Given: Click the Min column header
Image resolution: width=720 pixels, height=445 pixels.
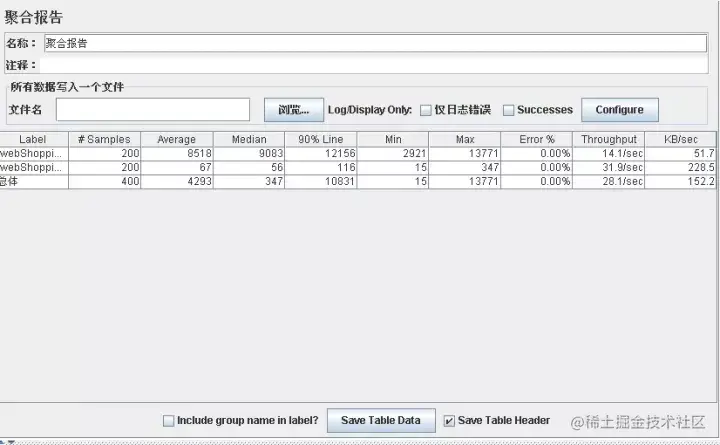Looking at the screenshot, I should coord(393,139).
